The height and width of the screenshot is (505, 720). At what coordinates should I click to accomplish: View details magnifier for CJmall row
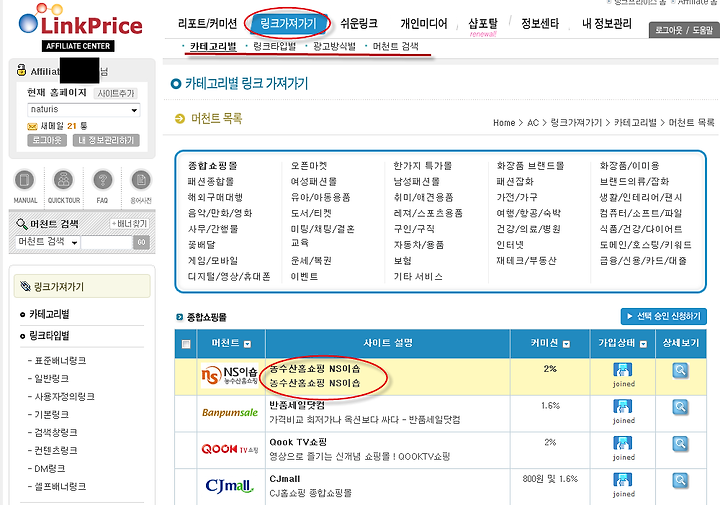coord(680,480)
